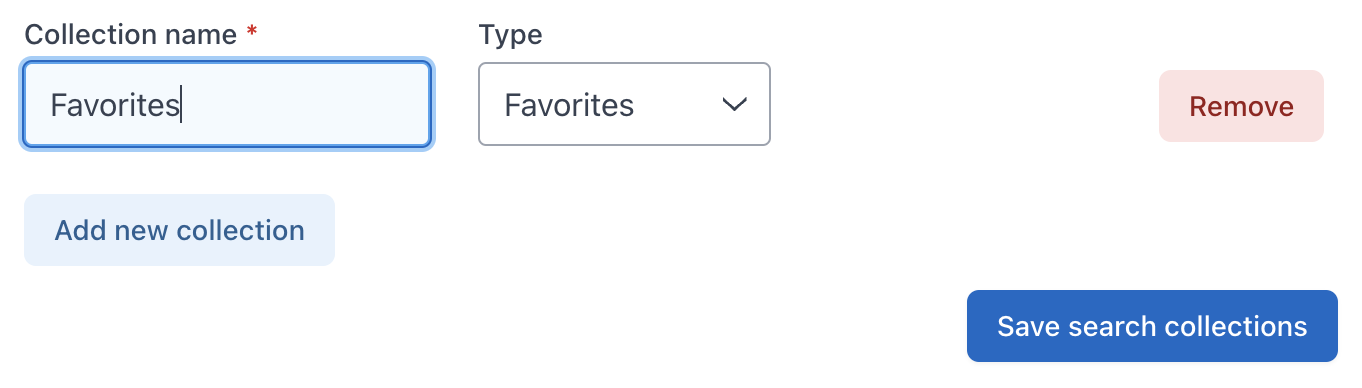This screenshot has height=388, width=1362.
Task: Select the Favorites value in Type box
Action: coord(569,105)
